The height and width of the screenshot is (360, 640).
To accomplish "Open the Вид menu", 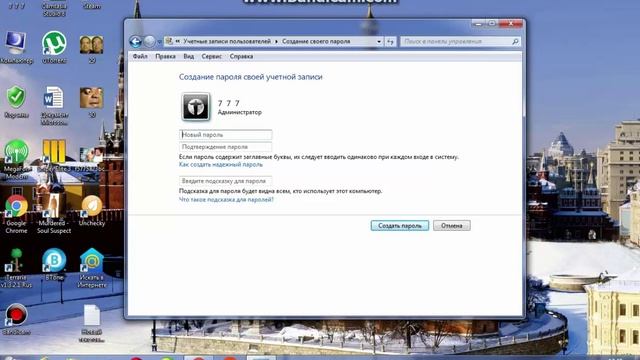I will [x=189, y=56].
